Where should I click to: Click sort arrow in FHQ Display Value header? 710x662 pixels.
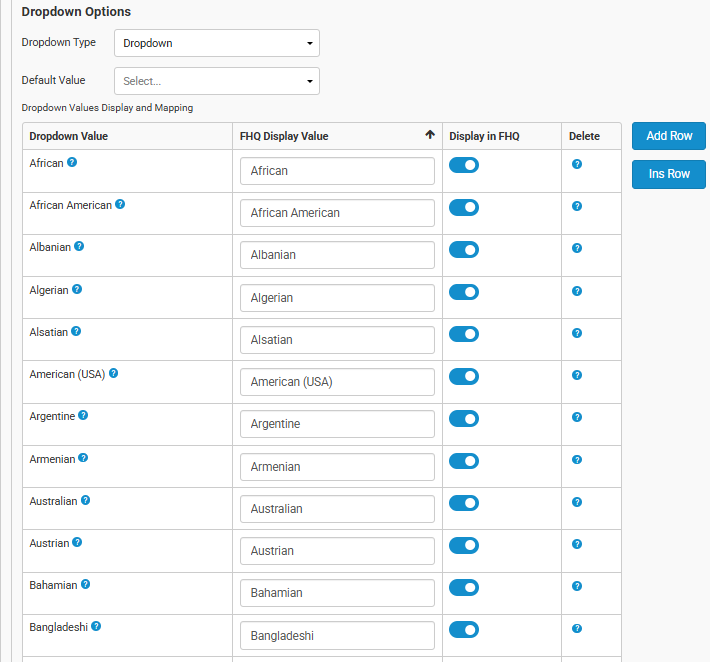pyautogui.click(x=430, y=136)
